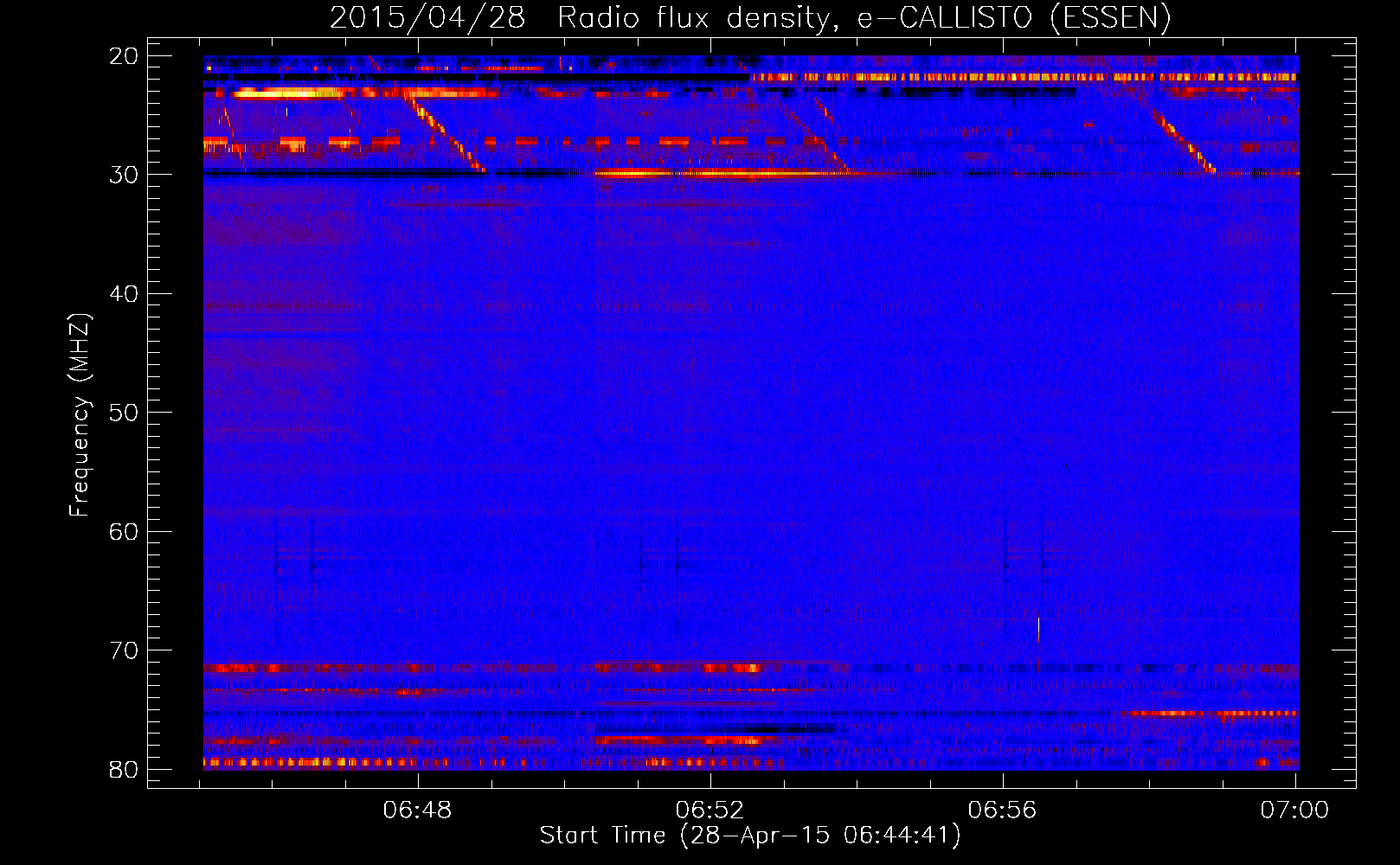Viewport: 1400px width, 865px height.
Task: Click the 70 frequency tick label
Action: coord(124,650)
